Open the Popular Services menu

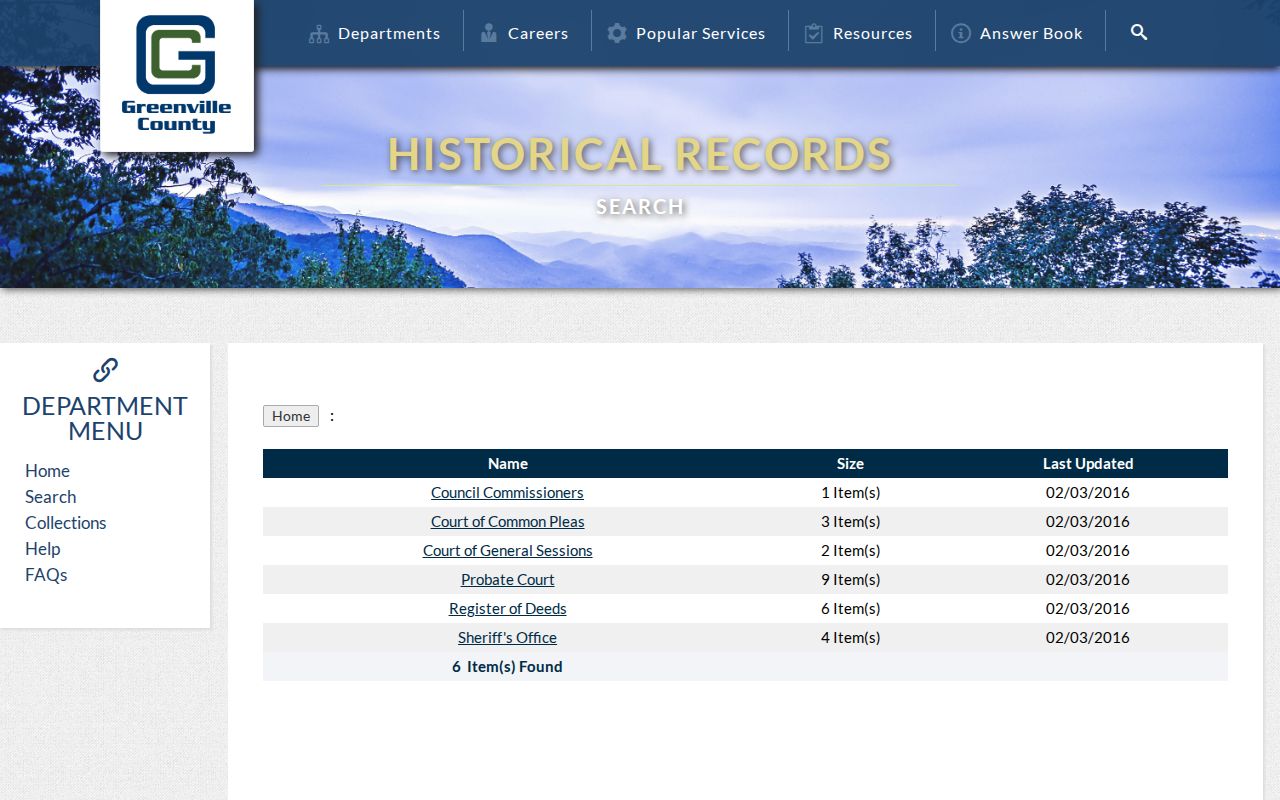tap(701, 33)
